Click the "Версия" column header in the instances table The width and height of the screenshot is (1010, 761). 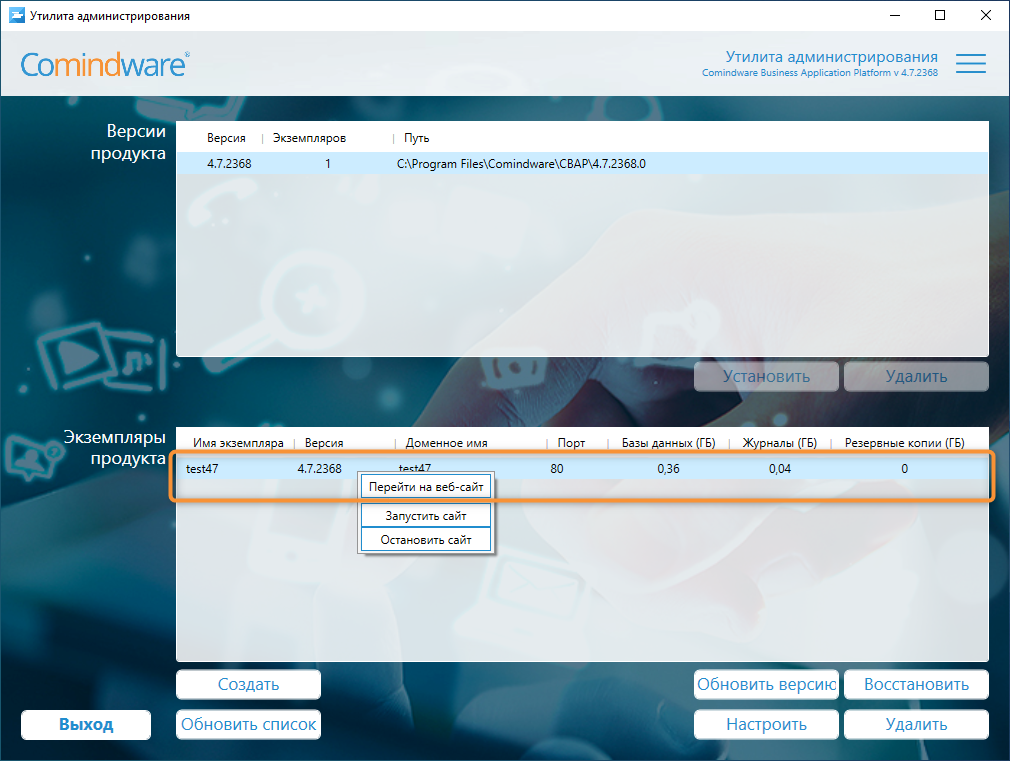[323, 443]
